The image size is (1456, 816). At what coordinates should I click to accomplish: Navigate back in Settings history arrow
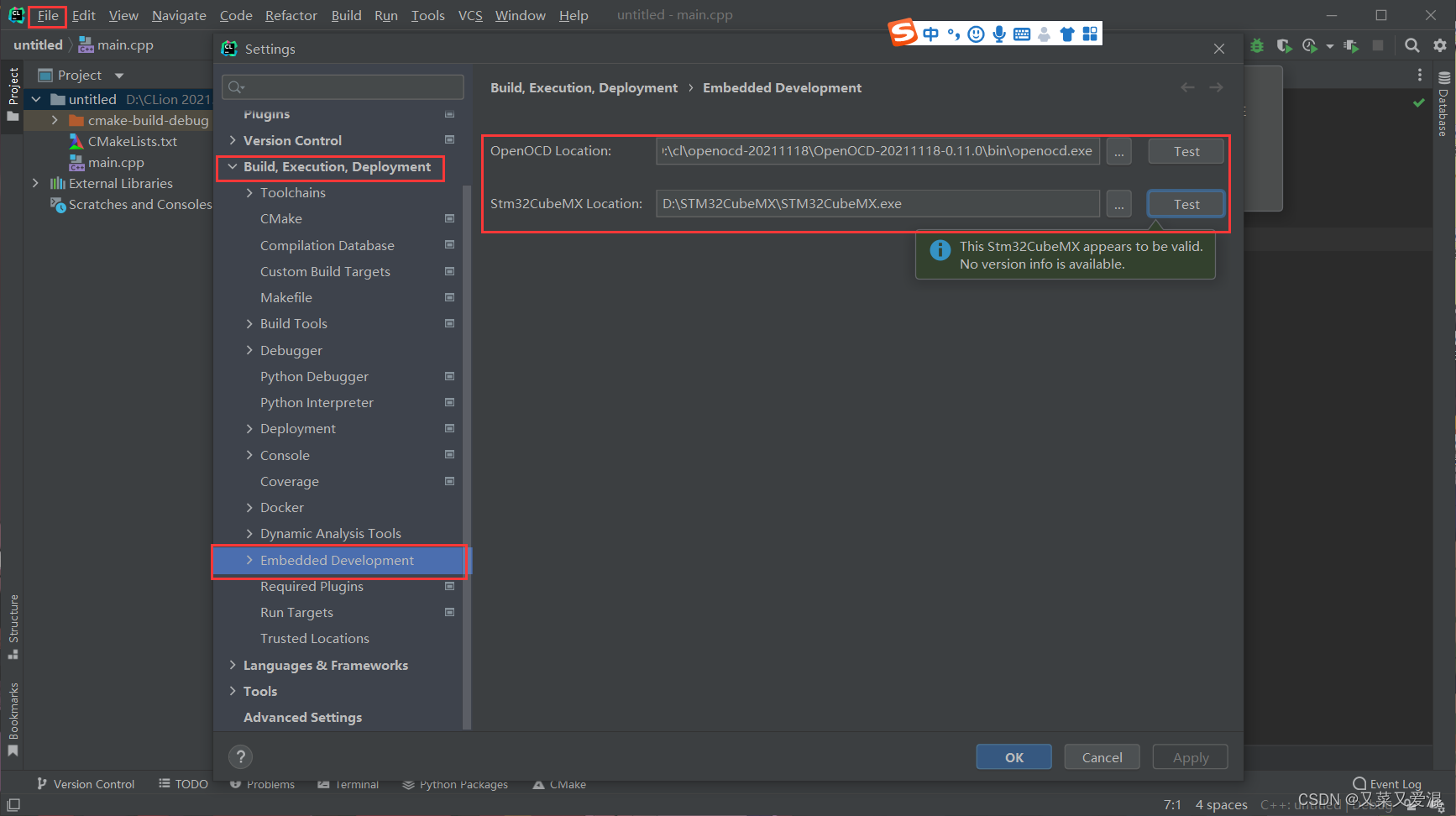pyautogui.click(x=1187, y=87)
